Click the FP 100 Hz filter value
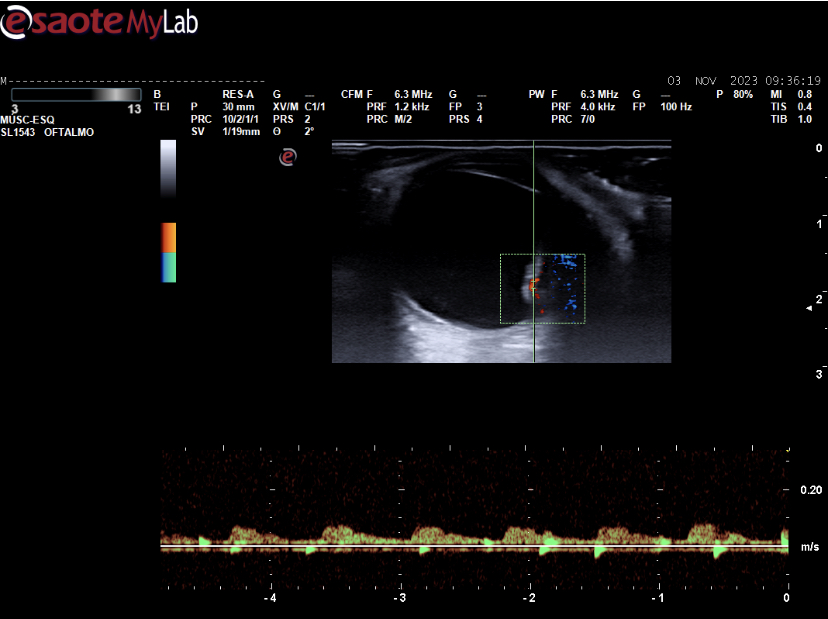 click(675, 106)
